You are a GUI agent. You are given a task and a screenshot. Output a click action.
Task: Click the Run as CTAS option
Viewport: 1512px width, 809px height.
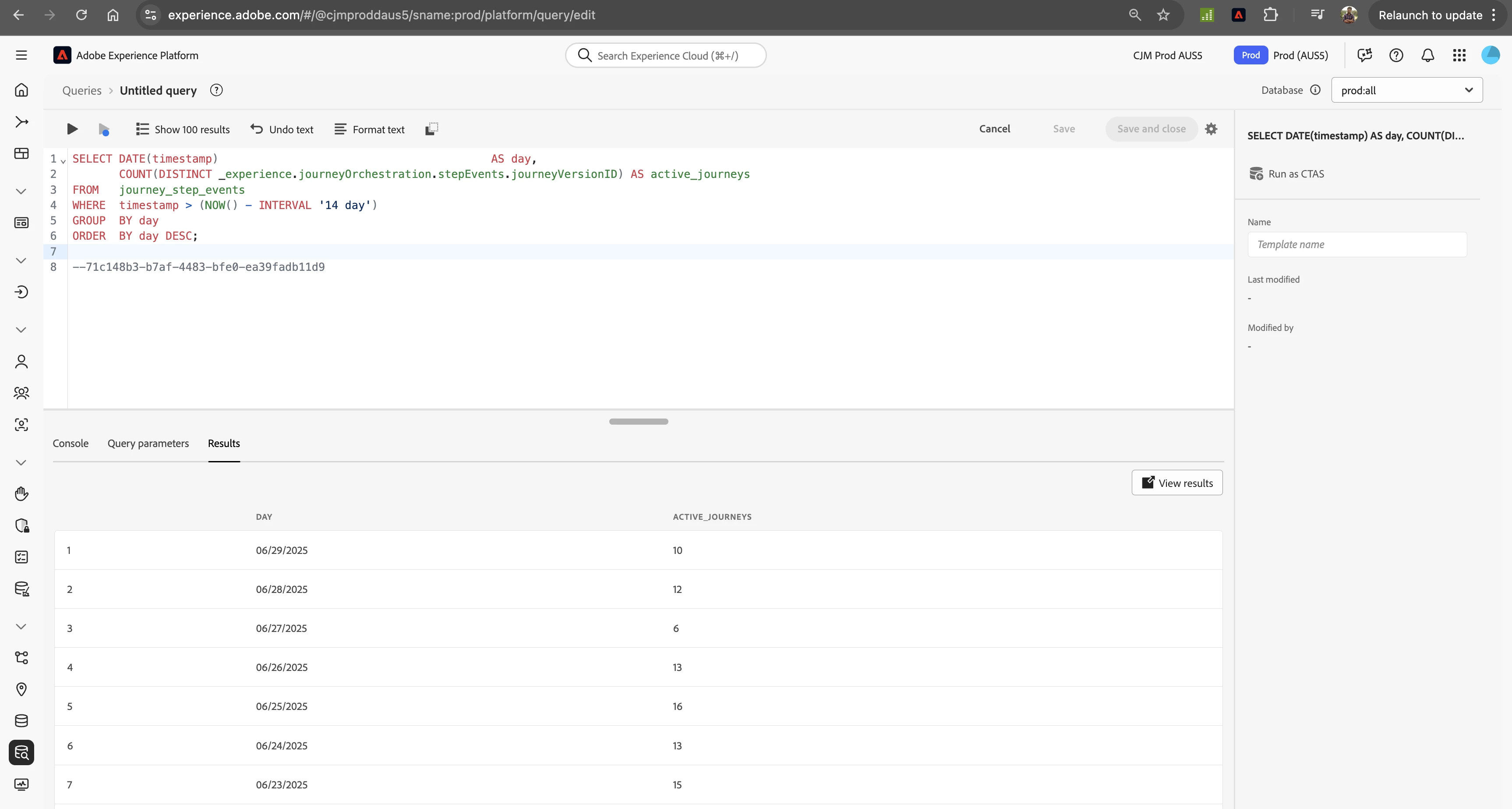(x=1286, y=174)
